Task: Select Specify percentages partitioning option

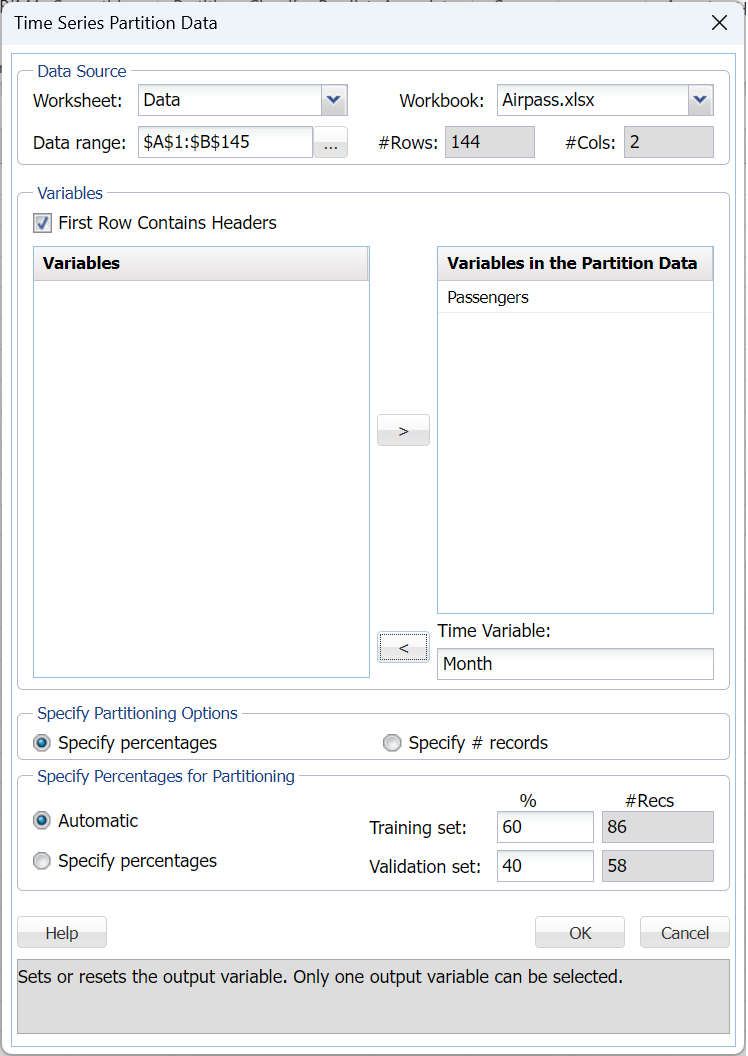Action: [42, 743]
